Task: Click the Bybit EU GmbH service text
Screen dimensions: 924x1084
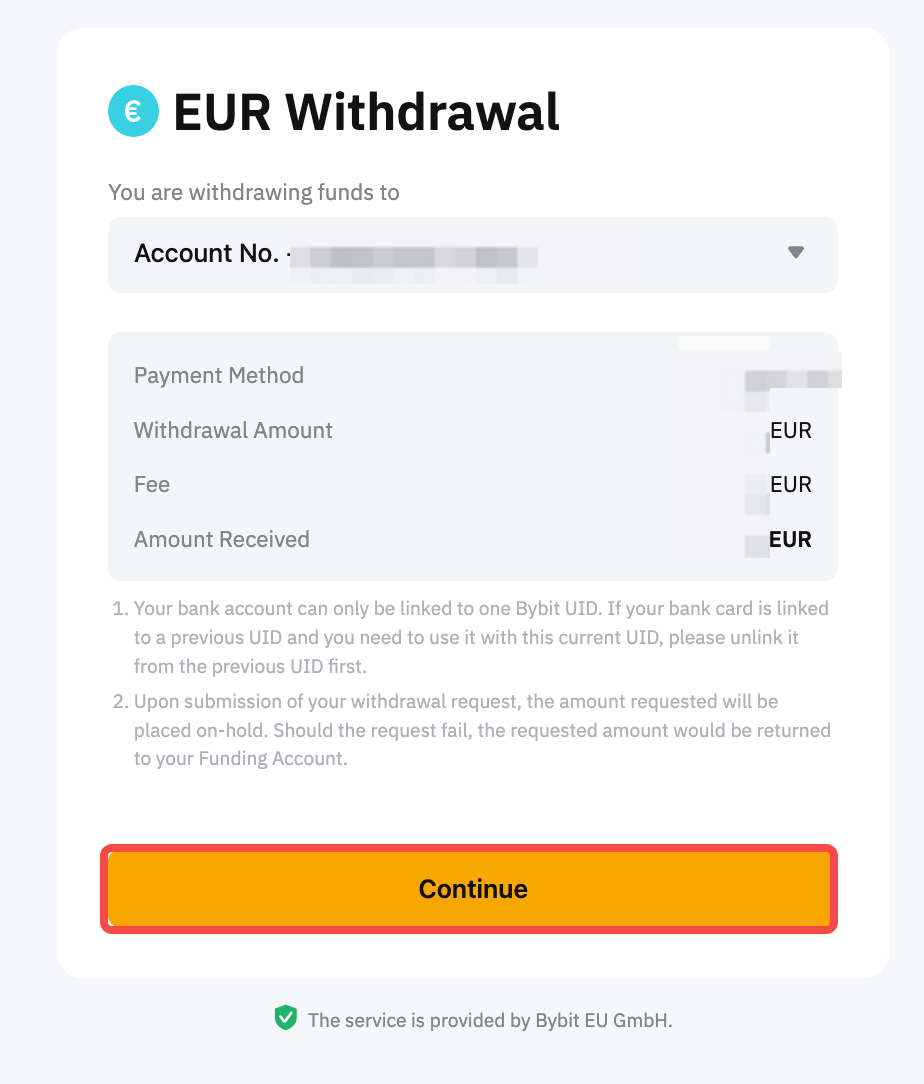Action: tap(490, 1020)
